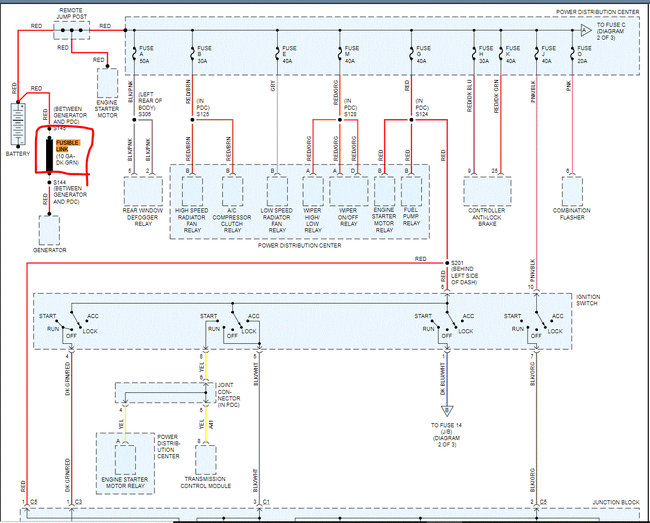Screen dimensions: 650x523
Task: Click the A/C COMPRESSOR CLUTCH RELAY label
Action: coord(232,220)
